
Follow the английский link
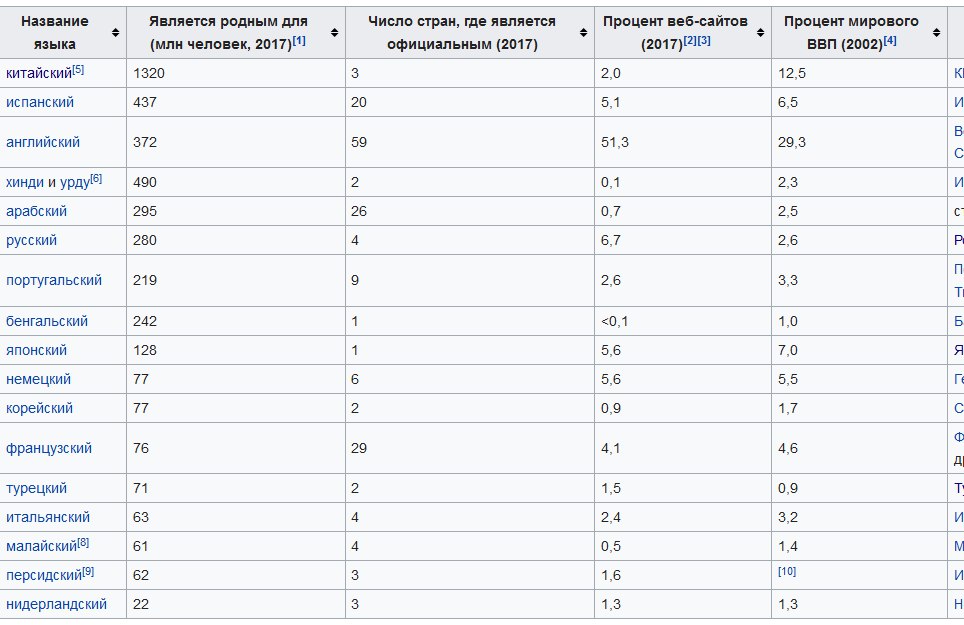point(43,142)
